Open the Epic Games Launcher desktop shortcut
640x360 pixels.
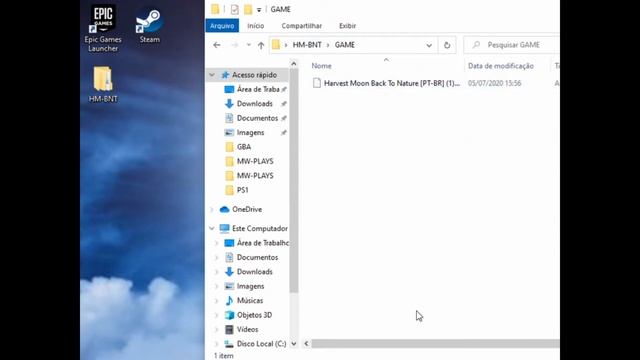click(103, 29)
